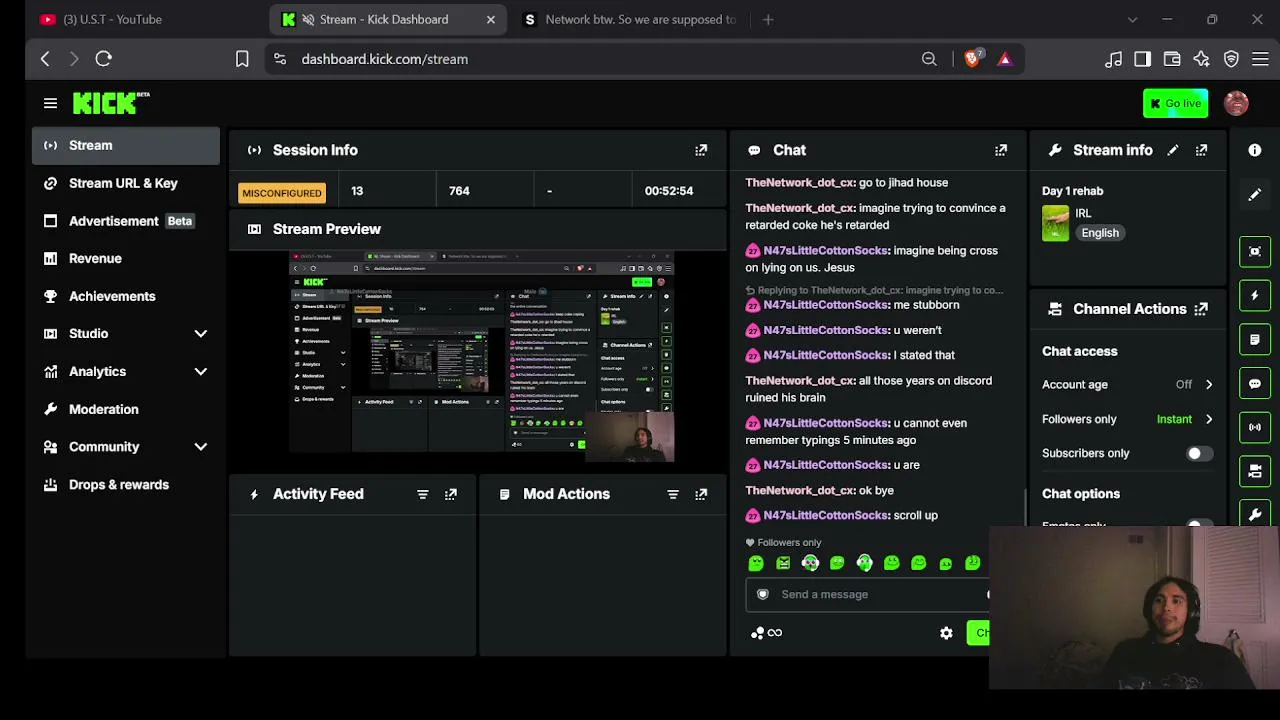Image resolution: width=1280 pixels, height=720 pixels.
Task: Click the pencil edit icon in the right sidebar
Action: [x=1255, y=194]
